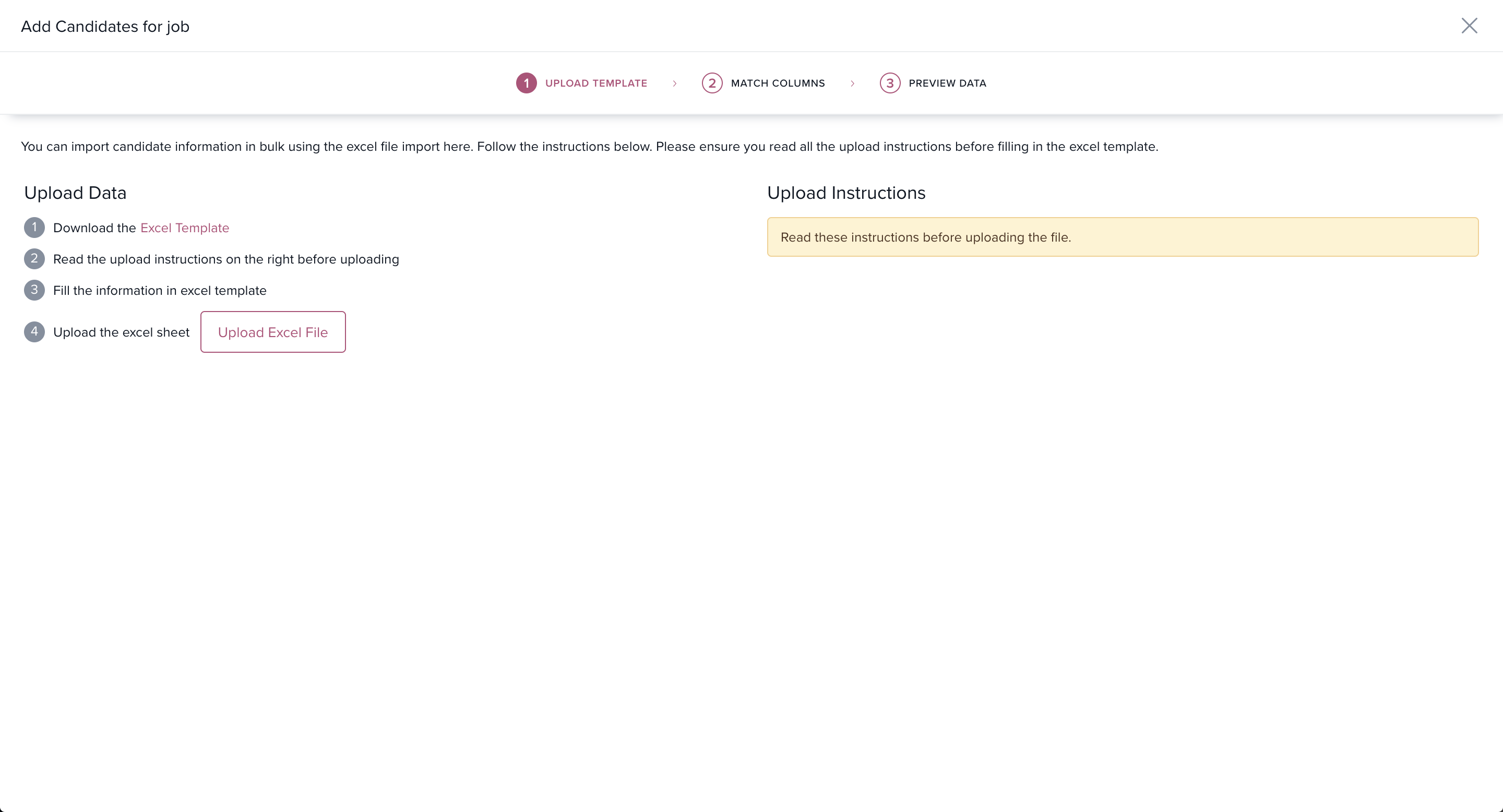The width and height of the screenshot is (1503, 812).
Task: Click the Upload Instructions heading
Action: click(846, 193)
